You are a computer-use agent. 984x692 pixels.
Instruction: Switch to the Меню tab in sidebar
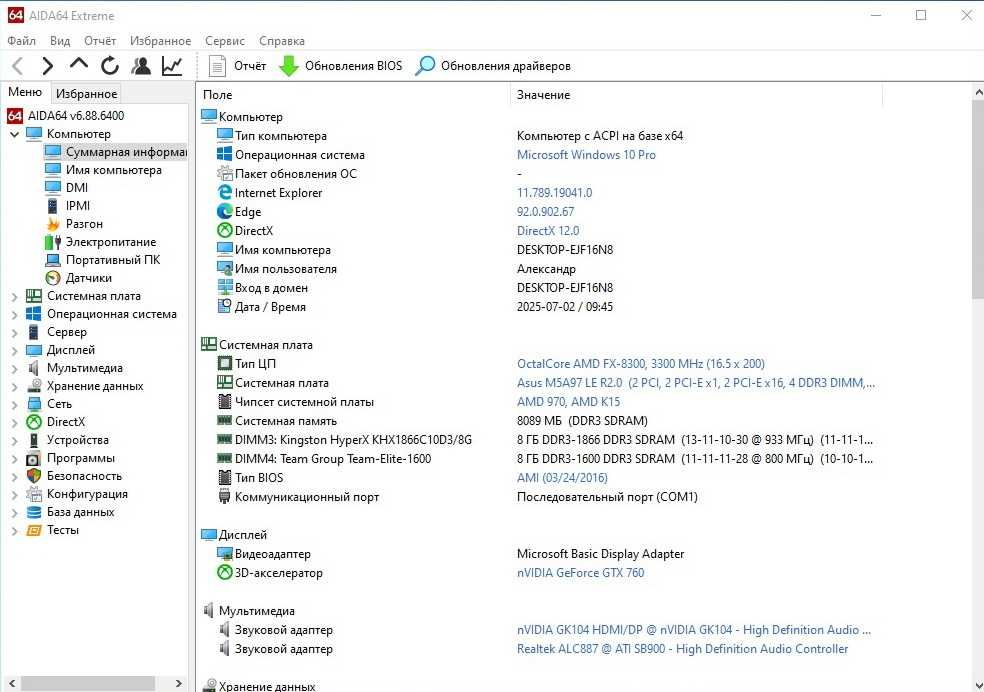pyautogui.click(x=25, y=92)
